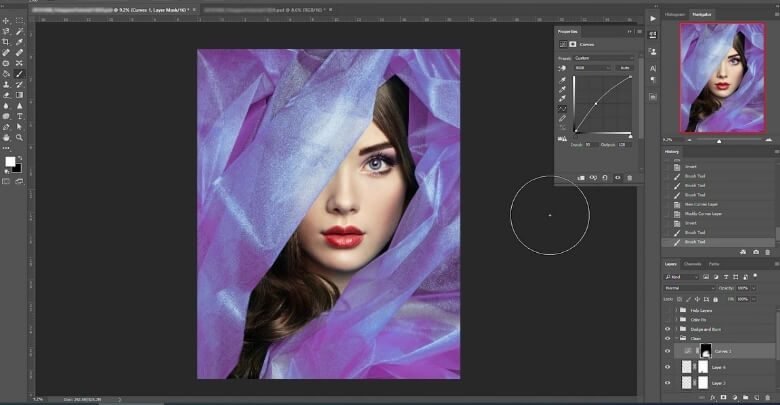
Task: Click the white foreground color swatch
Action: pos(9,162)
